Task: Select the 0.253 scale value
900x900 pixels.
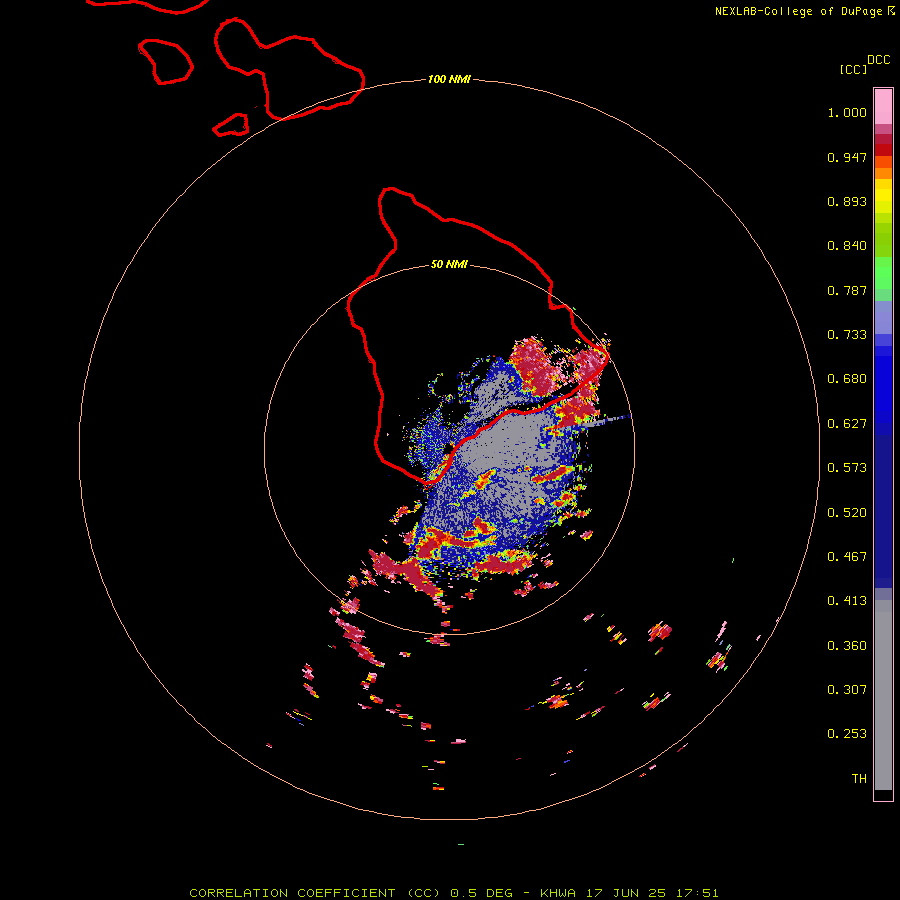Action: click(847, 734)
